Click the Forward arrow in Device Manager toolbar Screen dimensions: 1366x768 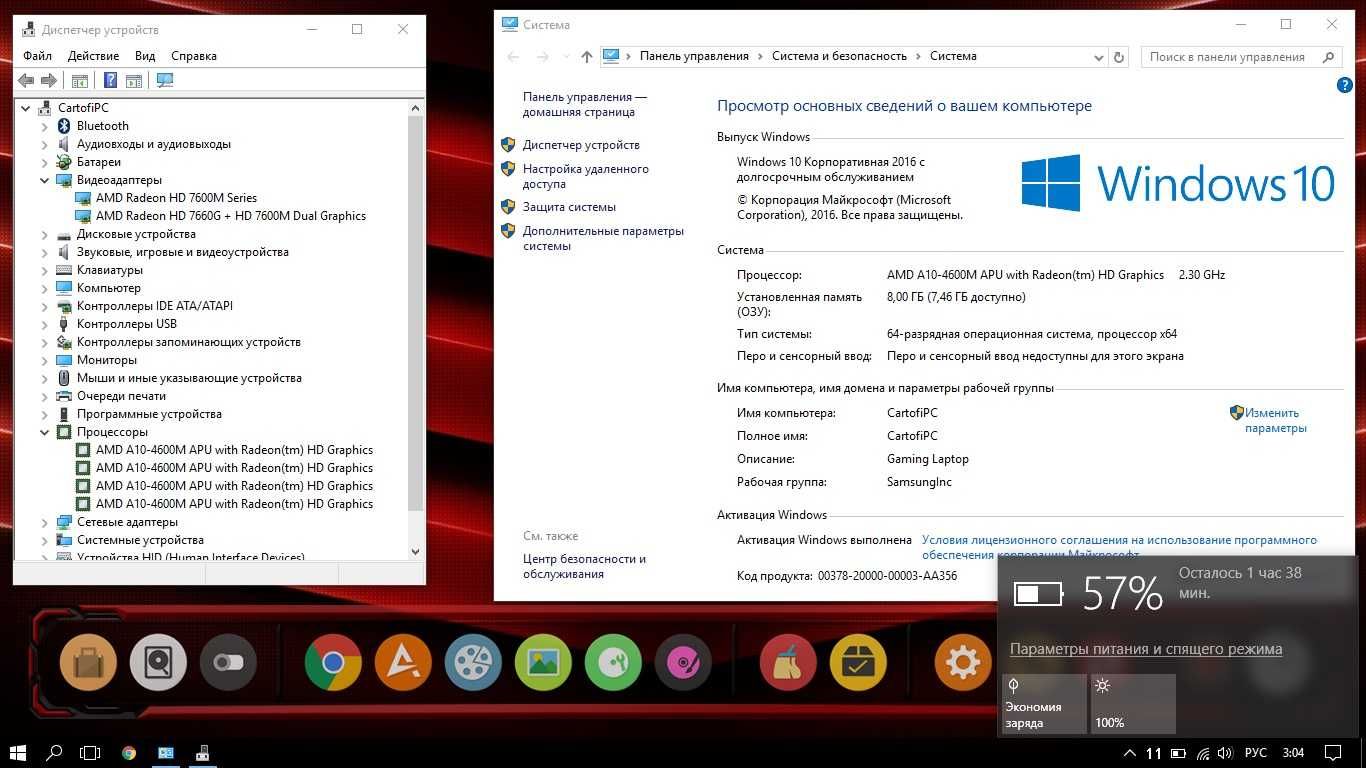[48, 80]
